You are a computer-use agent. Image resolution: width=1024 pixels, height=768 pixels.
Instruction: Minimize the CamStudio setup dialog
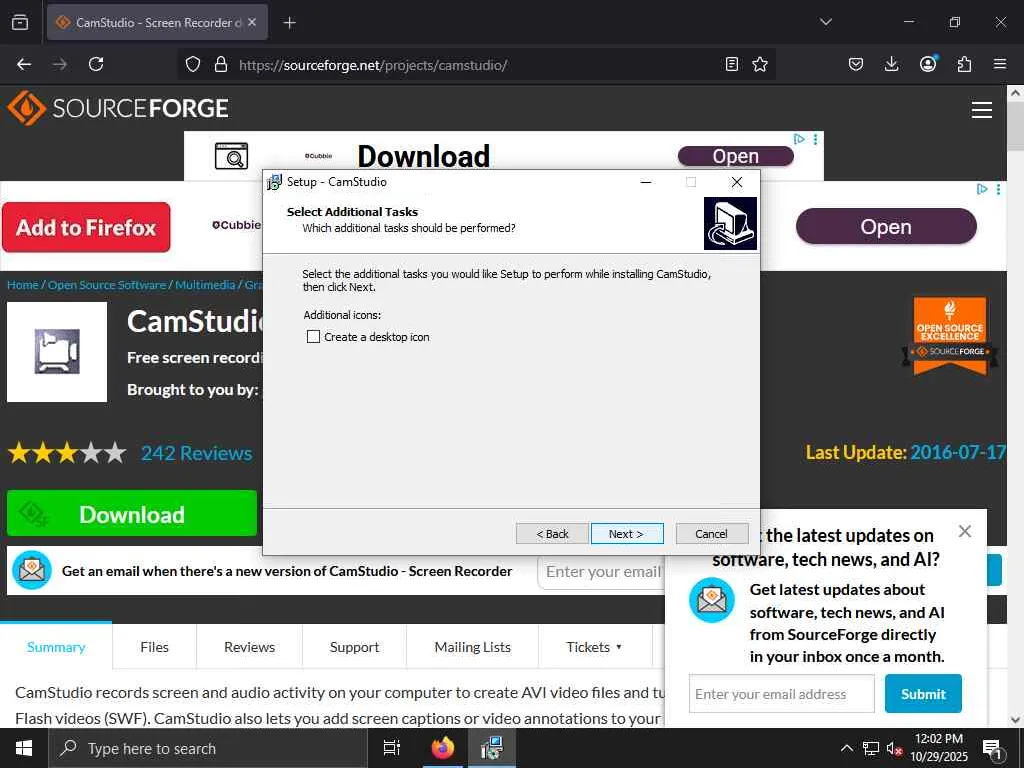coord(646,182)
